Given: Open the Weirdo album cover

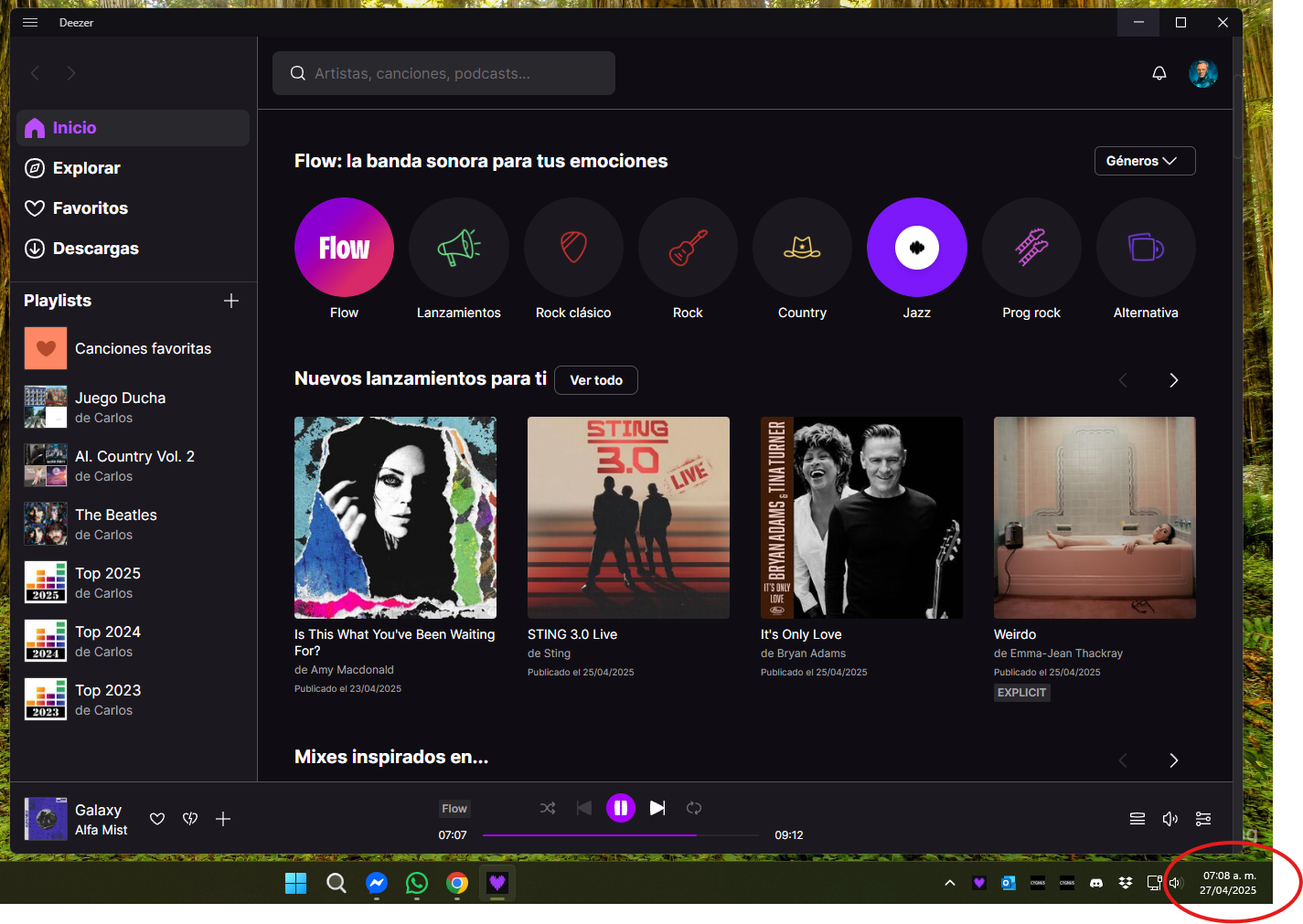Looking at the screenshot, I should pos(1095,517).
